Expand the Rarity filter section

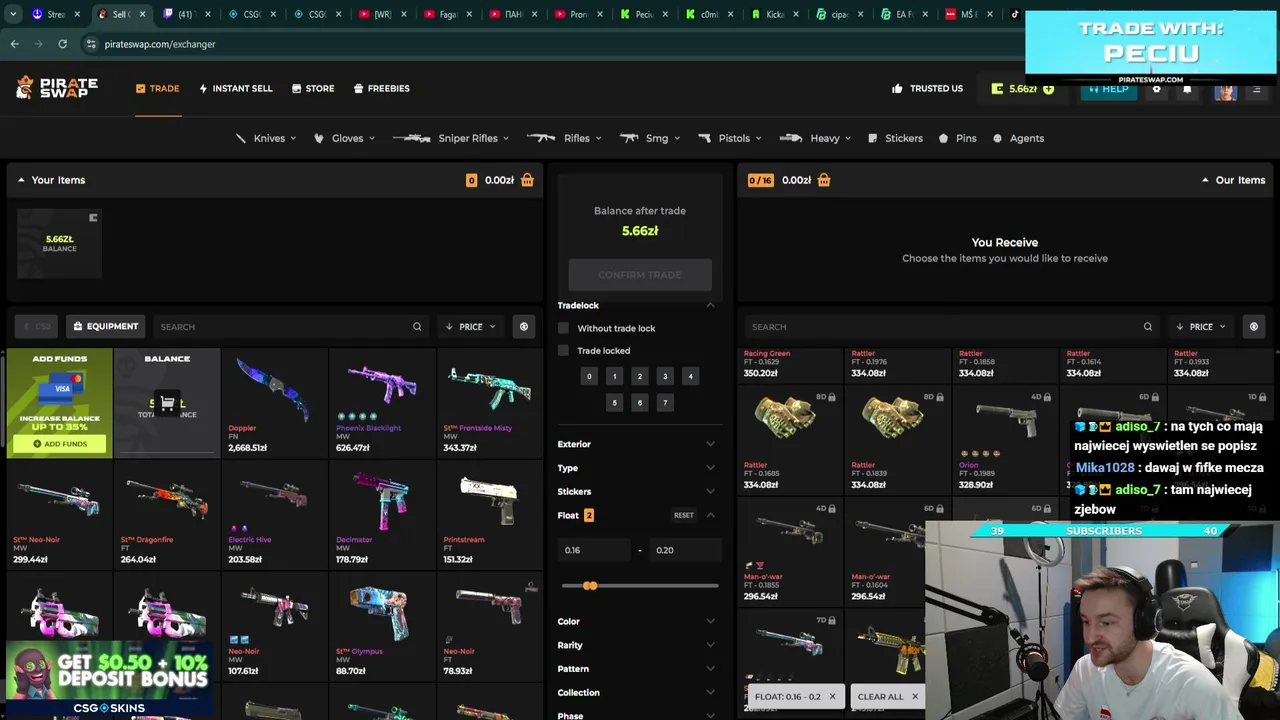(636, 645)
